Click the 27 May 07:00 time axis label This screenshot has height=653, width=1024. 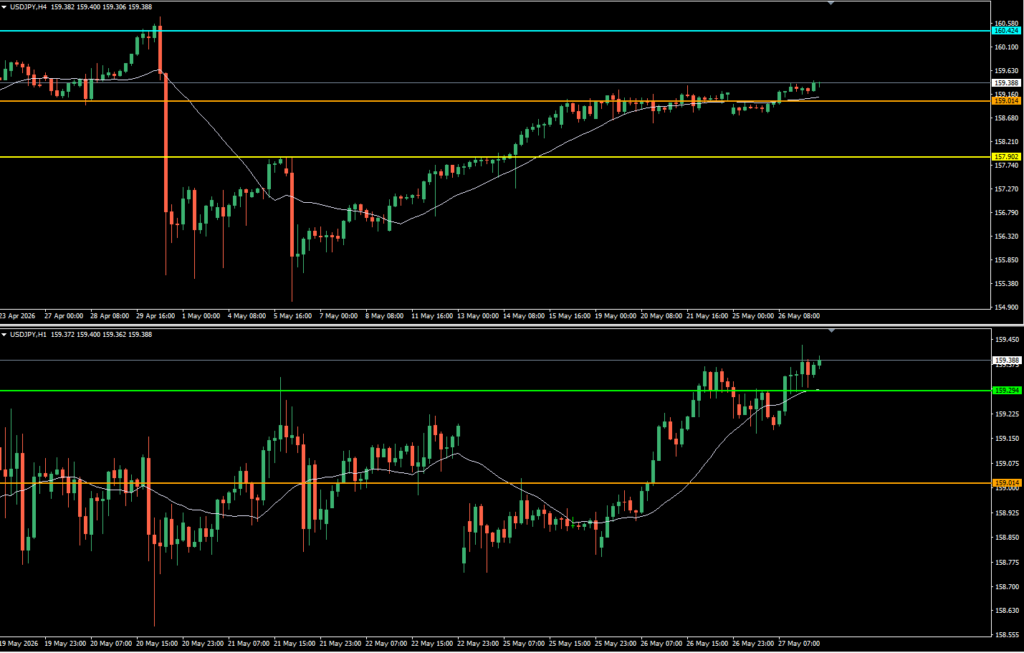point(799,643)
